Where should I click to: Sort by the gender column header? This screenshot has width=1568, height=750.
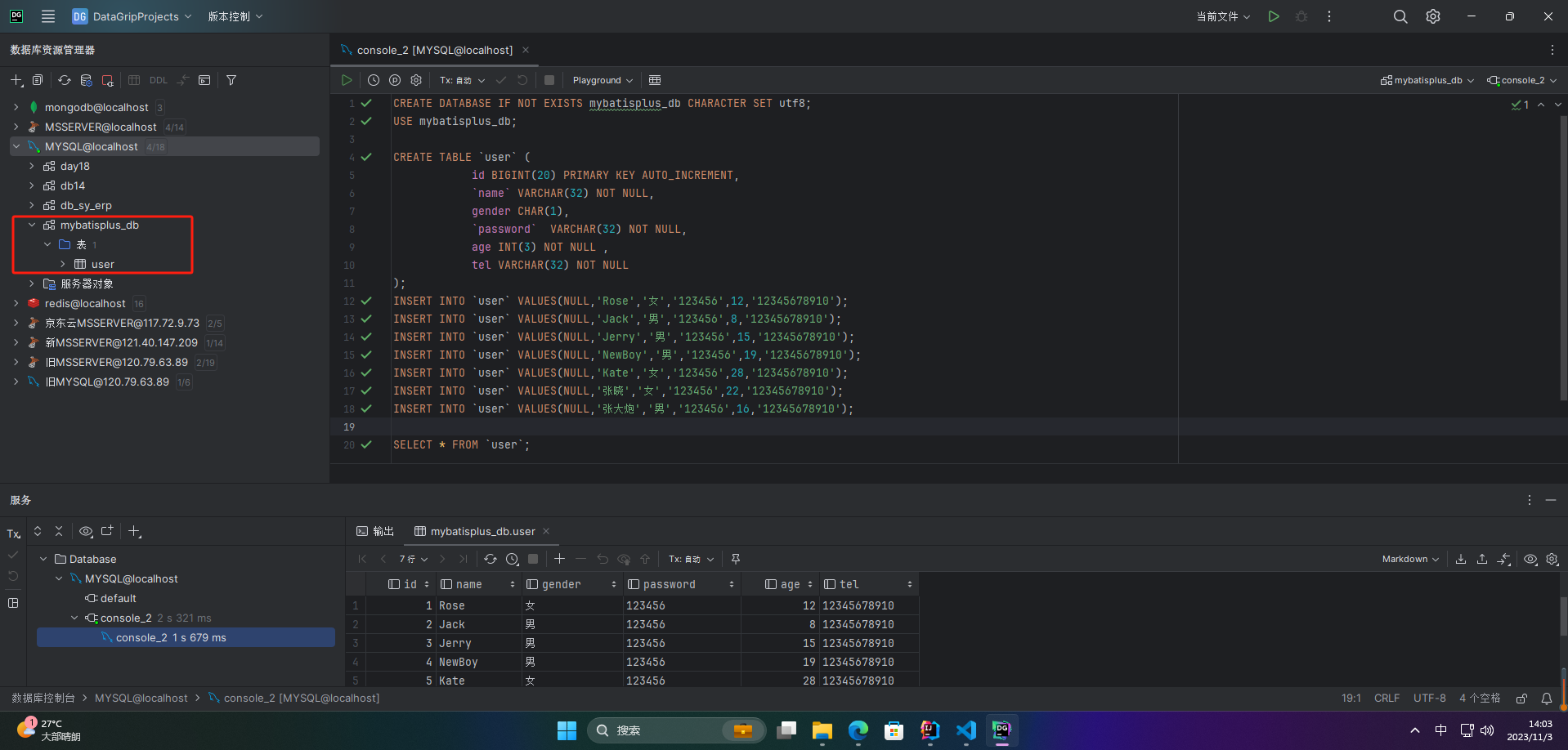[x=571, y=584]
